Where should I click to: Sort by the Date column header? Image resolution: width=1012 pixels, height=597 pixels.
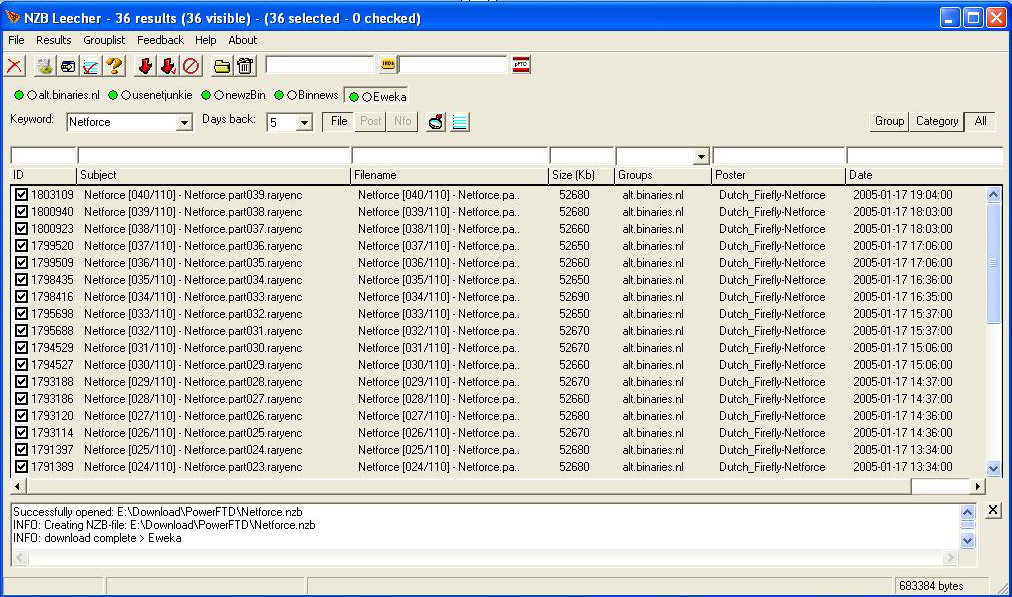click(x=924, y=175)
